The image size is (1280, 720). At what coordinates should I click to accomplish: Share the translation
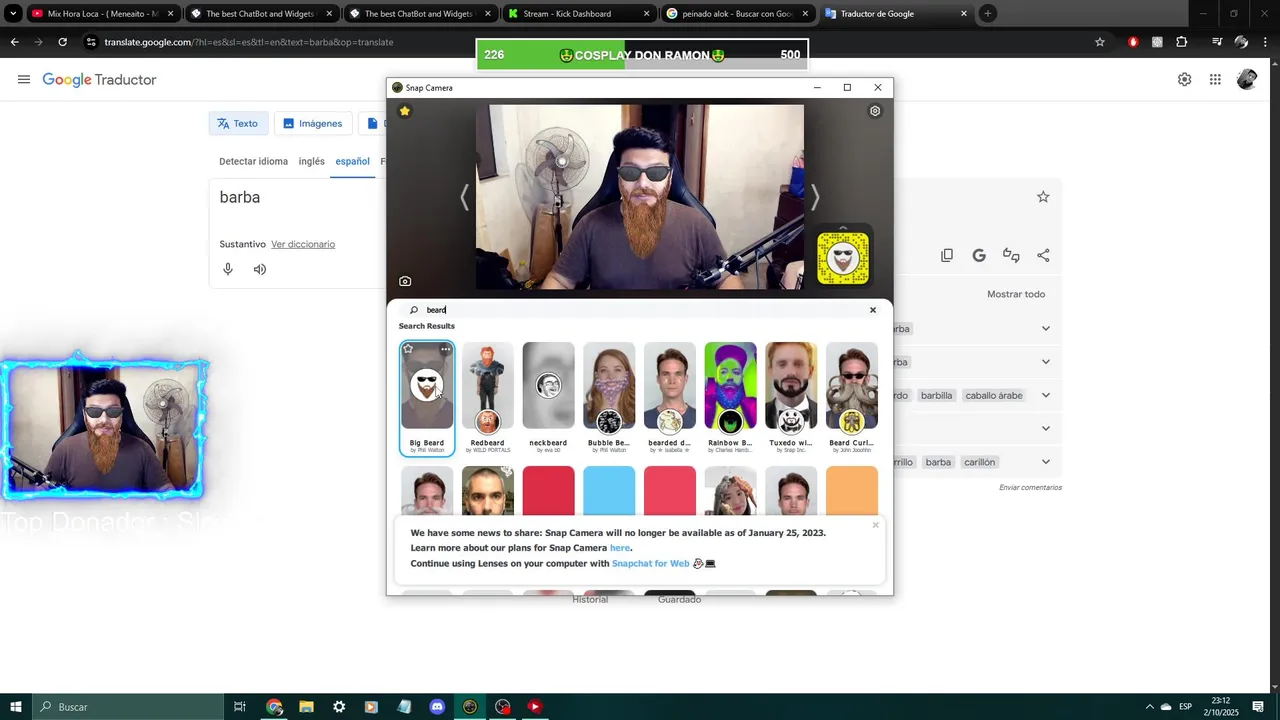[1043, 256]
